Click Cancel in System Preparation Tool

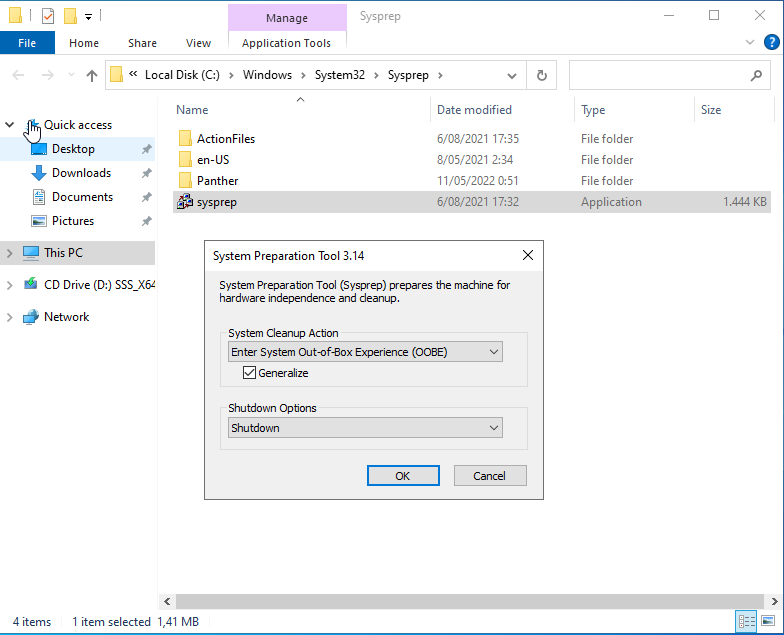tap(490, 476)
